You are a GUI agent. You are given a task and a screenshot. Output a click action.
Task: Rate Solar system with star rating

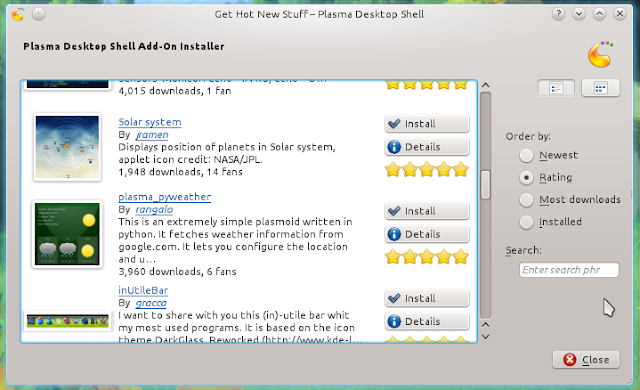(427, 169)
